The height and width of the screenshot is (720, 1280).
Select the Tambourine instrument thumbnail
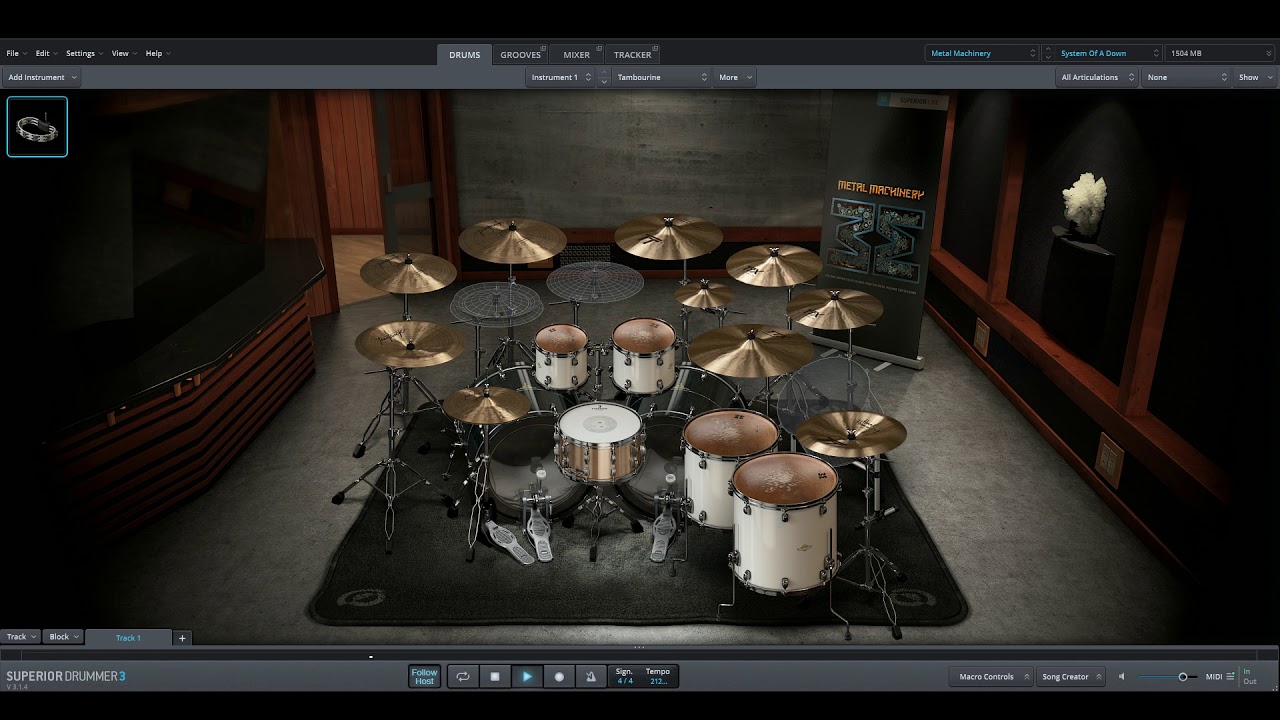click(37, 127)
